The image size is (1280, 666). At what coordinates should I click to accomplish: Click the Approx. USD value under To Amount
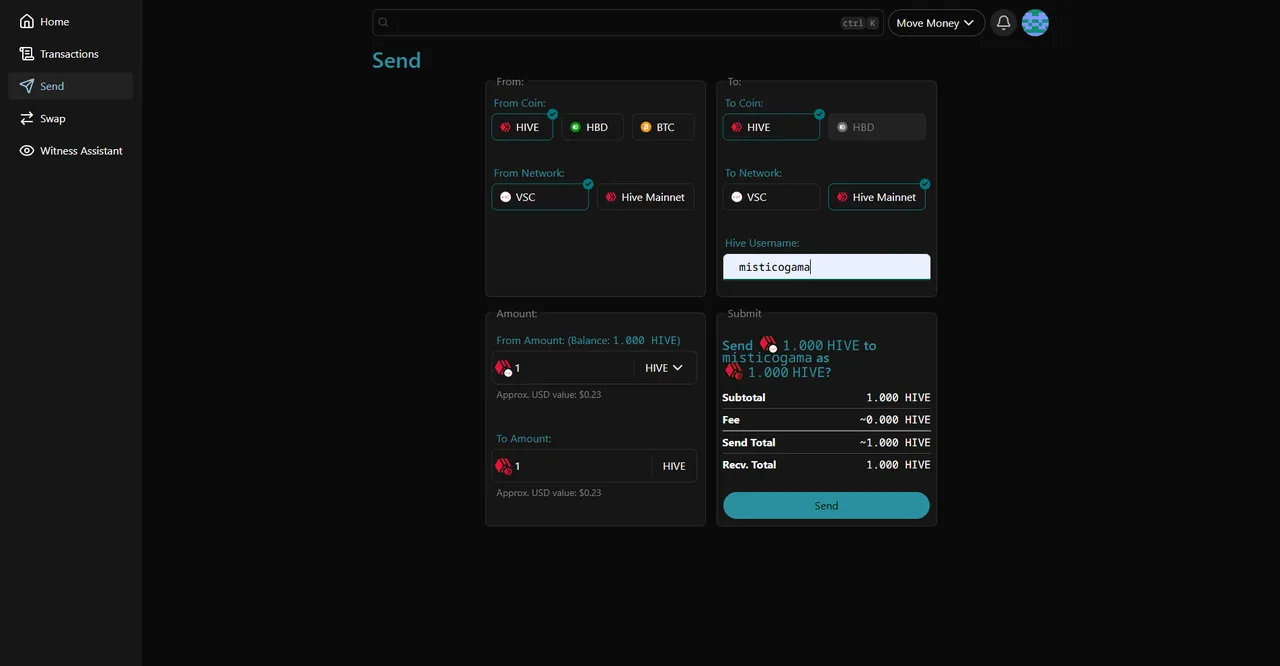click(549, 492)
